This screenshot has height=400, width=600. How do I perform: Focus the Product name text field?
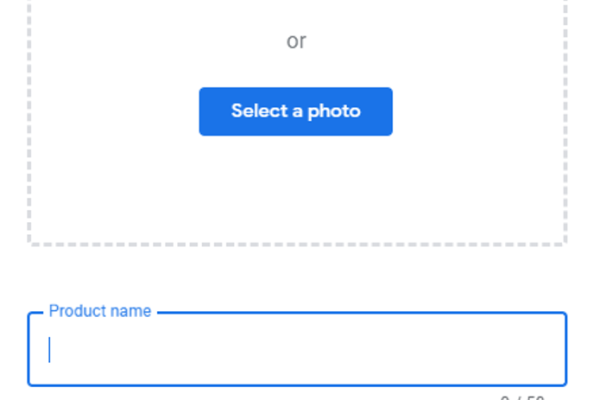pos(297,349)
